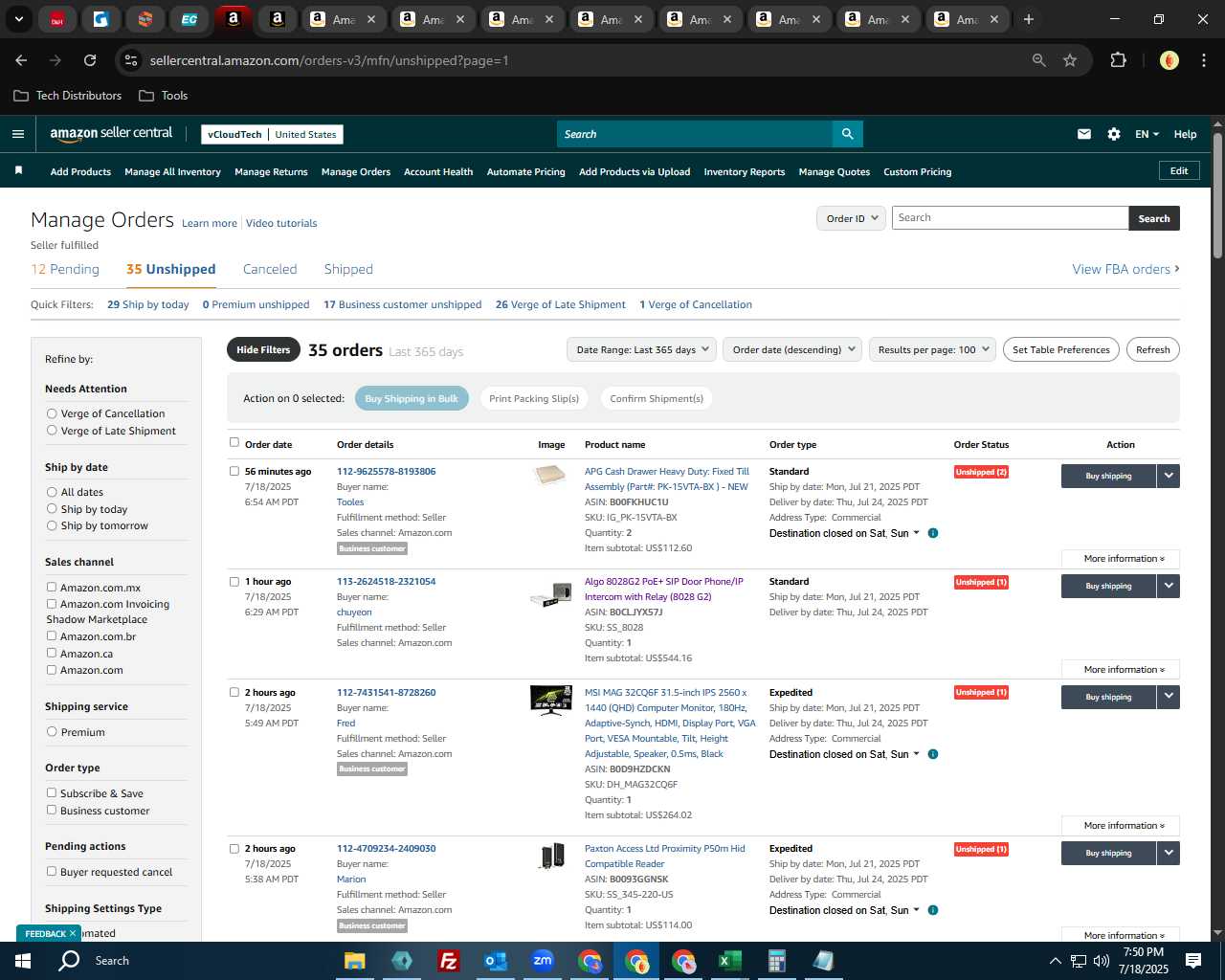Check the Subscribe & Save box

(x=52, y=792)
